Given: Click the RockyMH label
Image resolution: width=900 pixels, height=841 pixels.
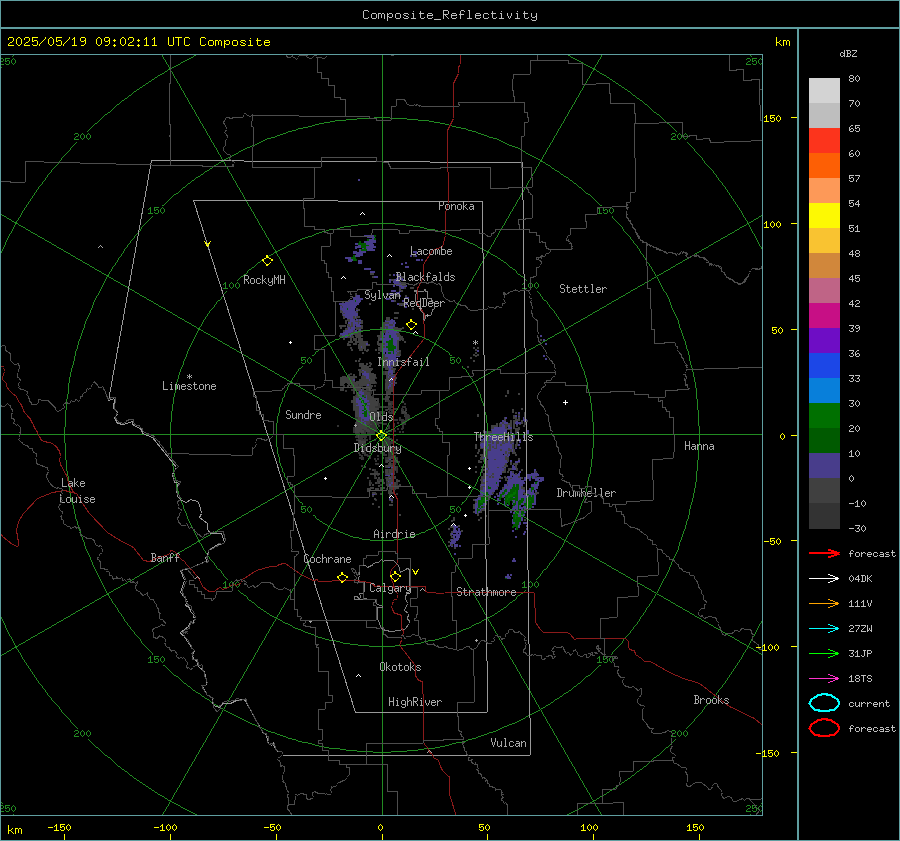Looking at the screenshot, I should (x=264, y=280).
